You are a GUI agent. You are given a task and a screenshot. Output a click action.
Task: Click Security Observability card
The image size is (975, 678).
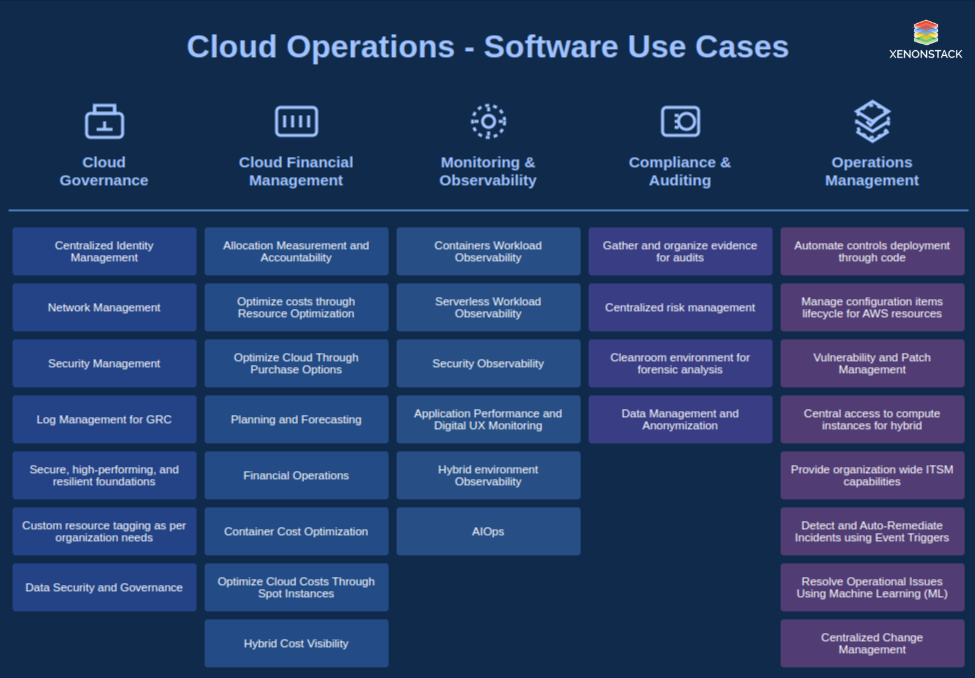click(x=488, y=363)
